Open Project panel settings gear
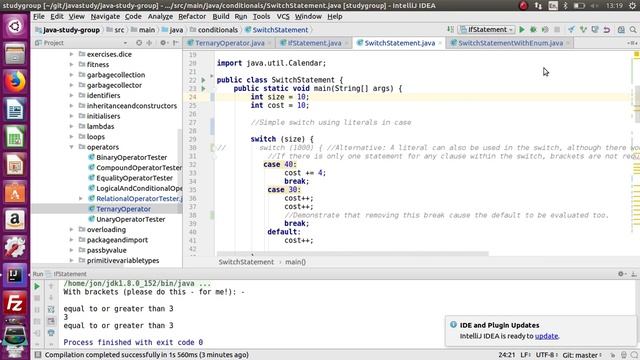Viewport: 640px width, 360px height. [x=163, y=43]
